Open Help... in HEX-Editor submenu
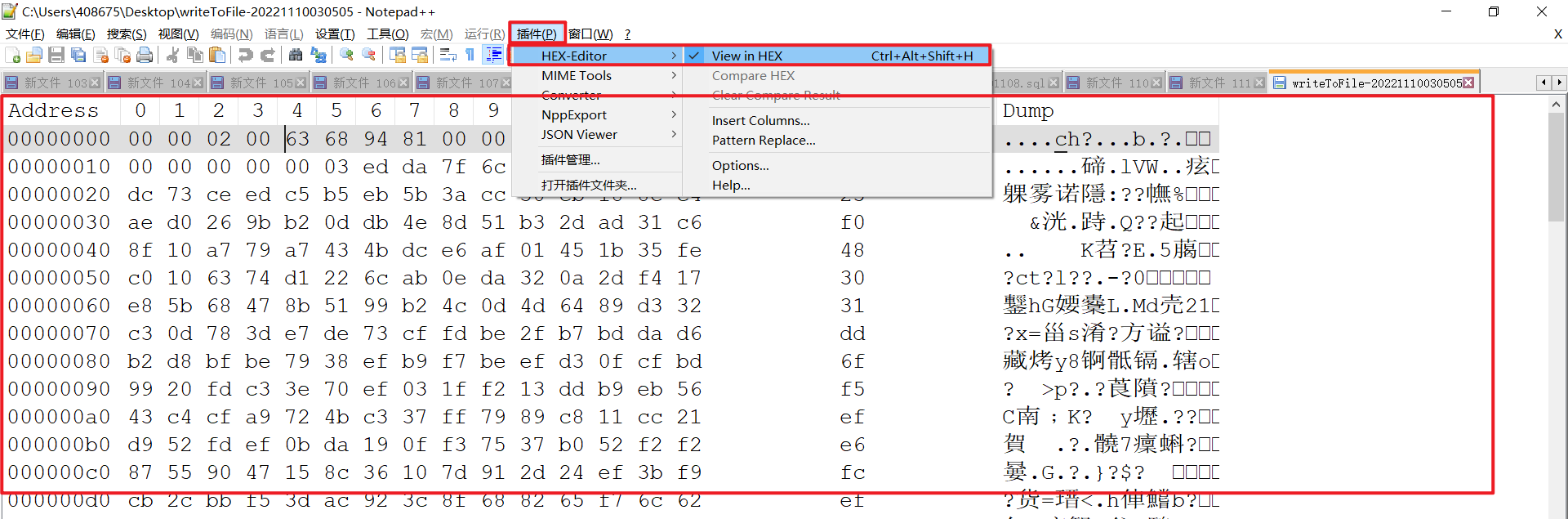The height and width of the screenshot is (519, 1568). coord(837,185)
